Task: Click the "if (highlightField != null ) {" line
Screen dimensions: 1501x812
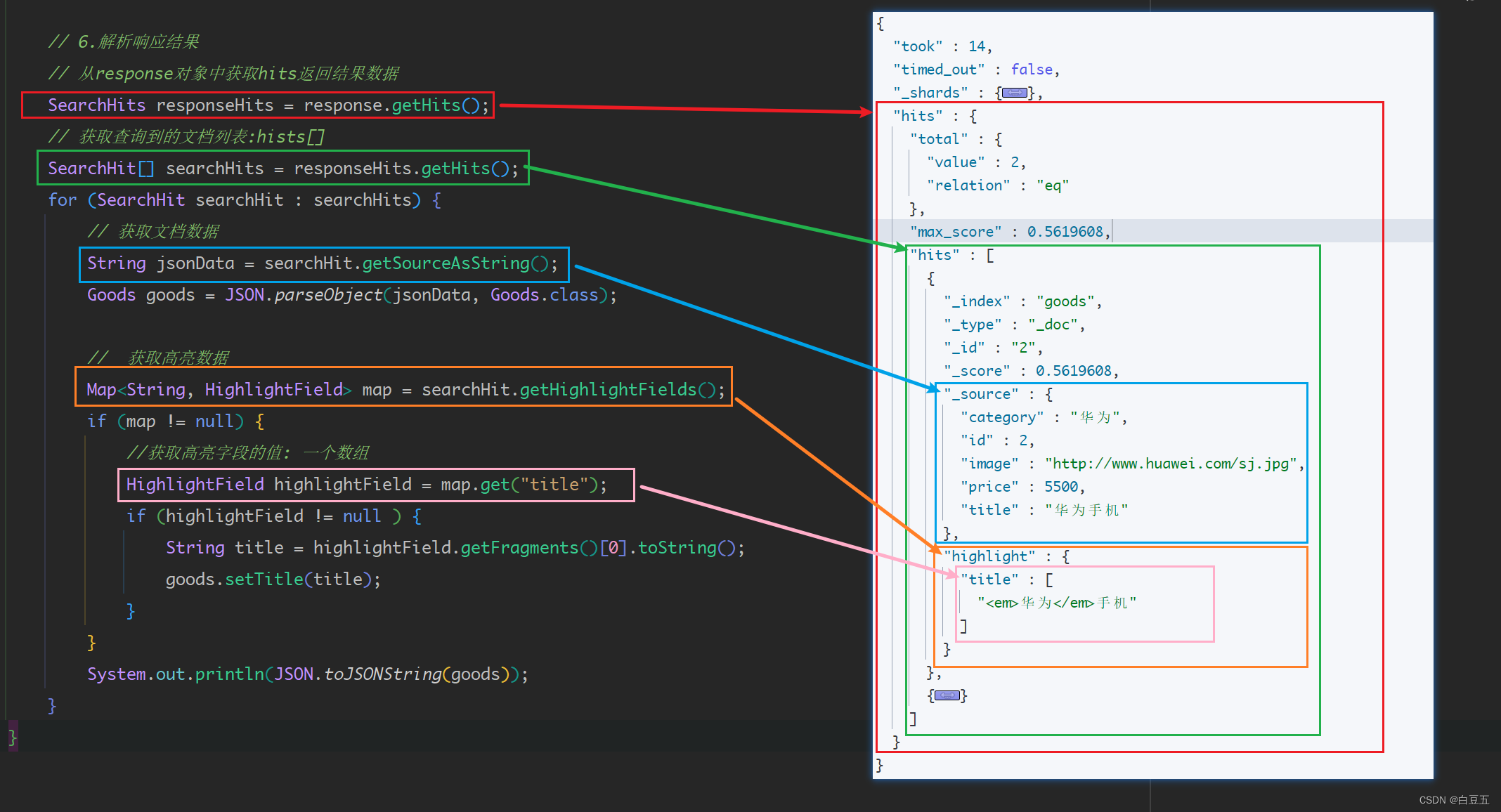Action: tap(274, 516)
